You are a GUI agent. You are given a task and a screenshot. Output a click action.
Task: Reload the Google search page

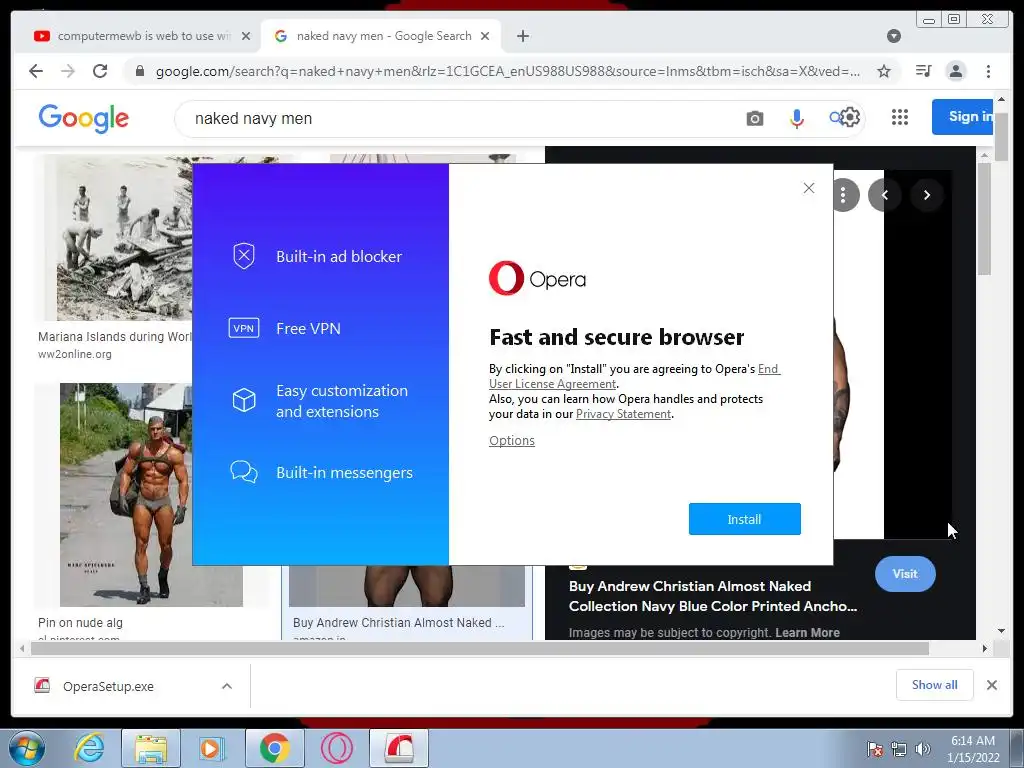click(x=100, y=71)
